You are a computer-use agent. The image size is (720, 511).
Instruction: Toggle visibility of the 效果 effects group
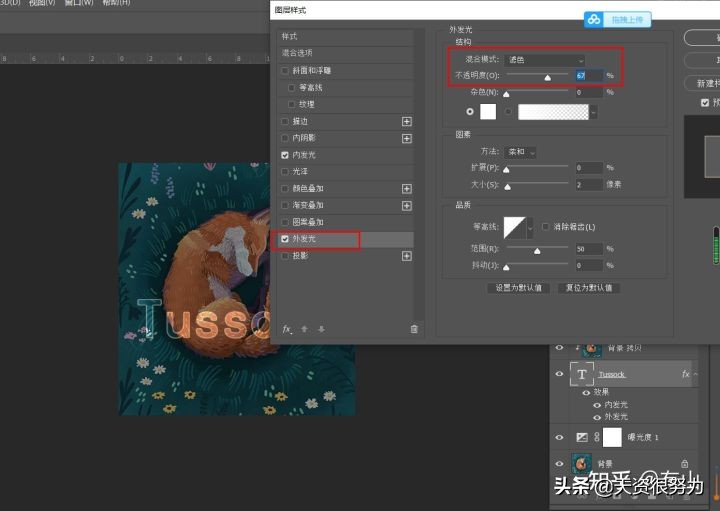coord(586,393)
